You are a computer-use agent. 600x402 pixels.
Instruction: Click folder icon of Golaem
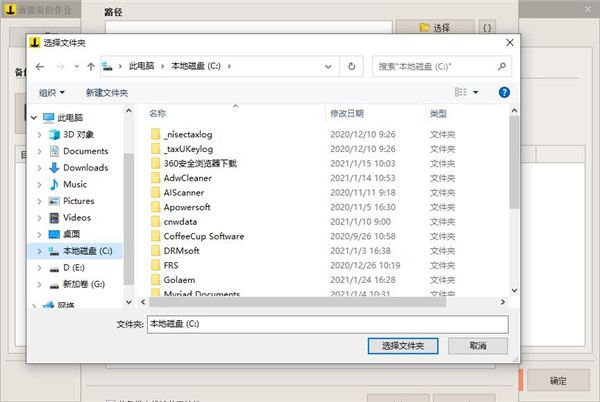click(x=155, y=280)
